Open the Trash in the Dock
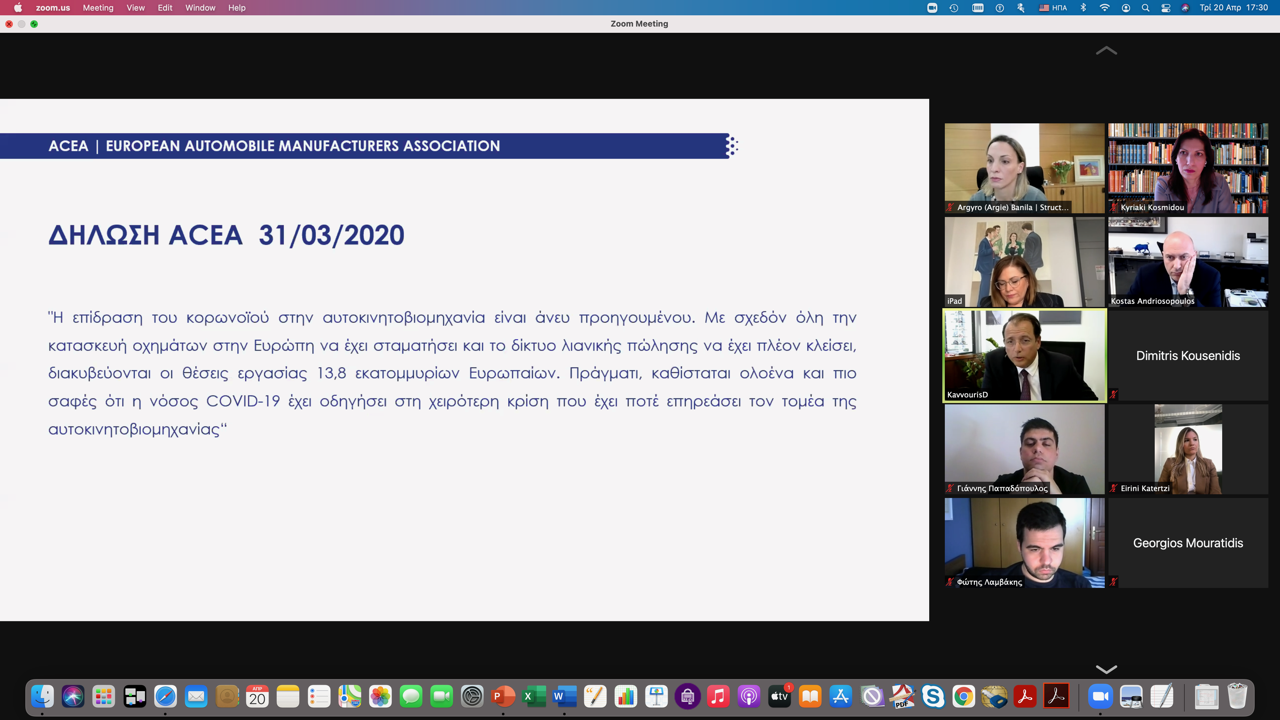 [1237, 696]
